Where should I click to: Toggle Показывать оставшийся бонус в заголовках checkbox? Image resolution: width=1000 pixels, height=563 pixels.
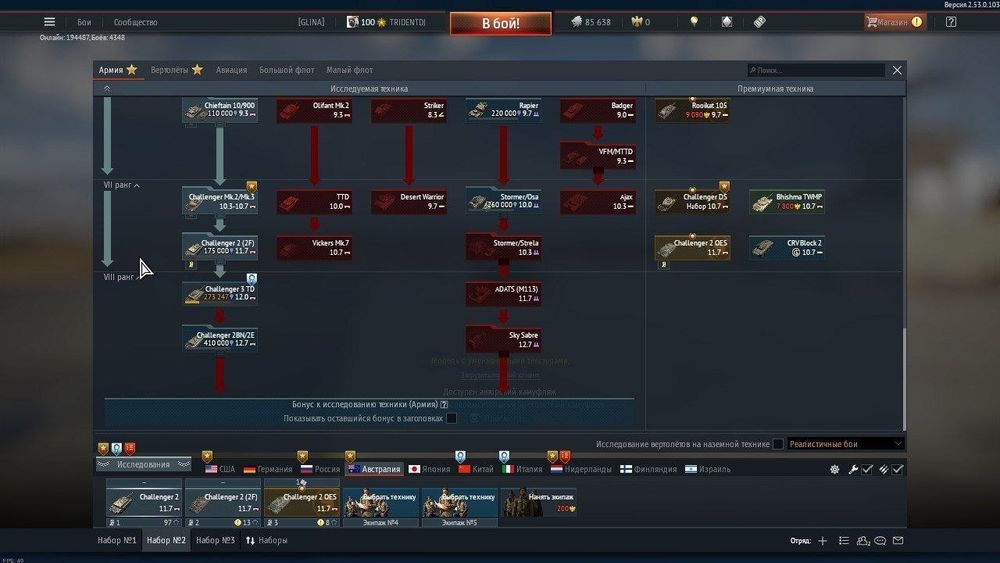[452, 418]
